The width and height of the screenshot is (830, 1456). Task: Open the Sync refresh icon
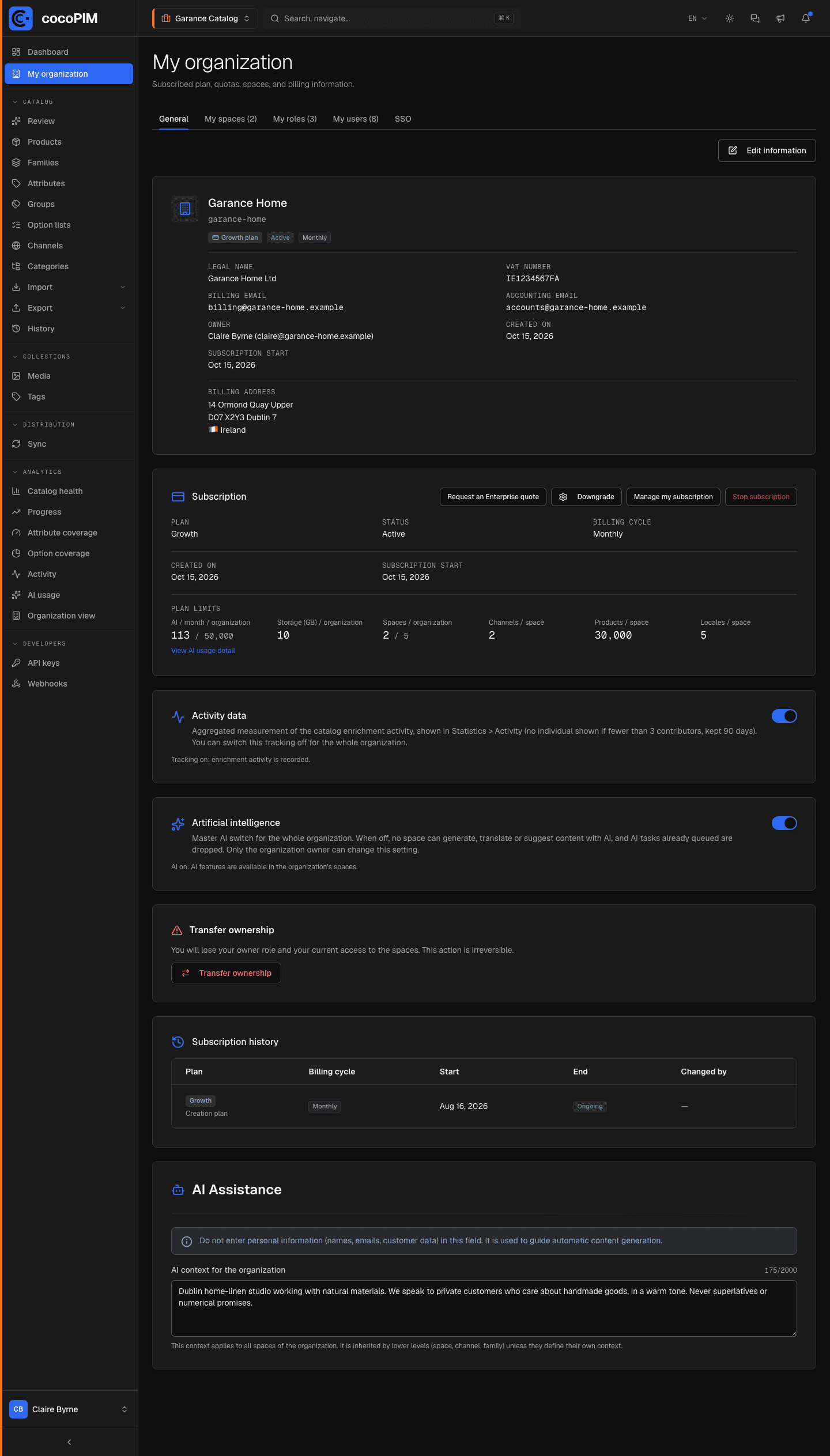point(16,444)
